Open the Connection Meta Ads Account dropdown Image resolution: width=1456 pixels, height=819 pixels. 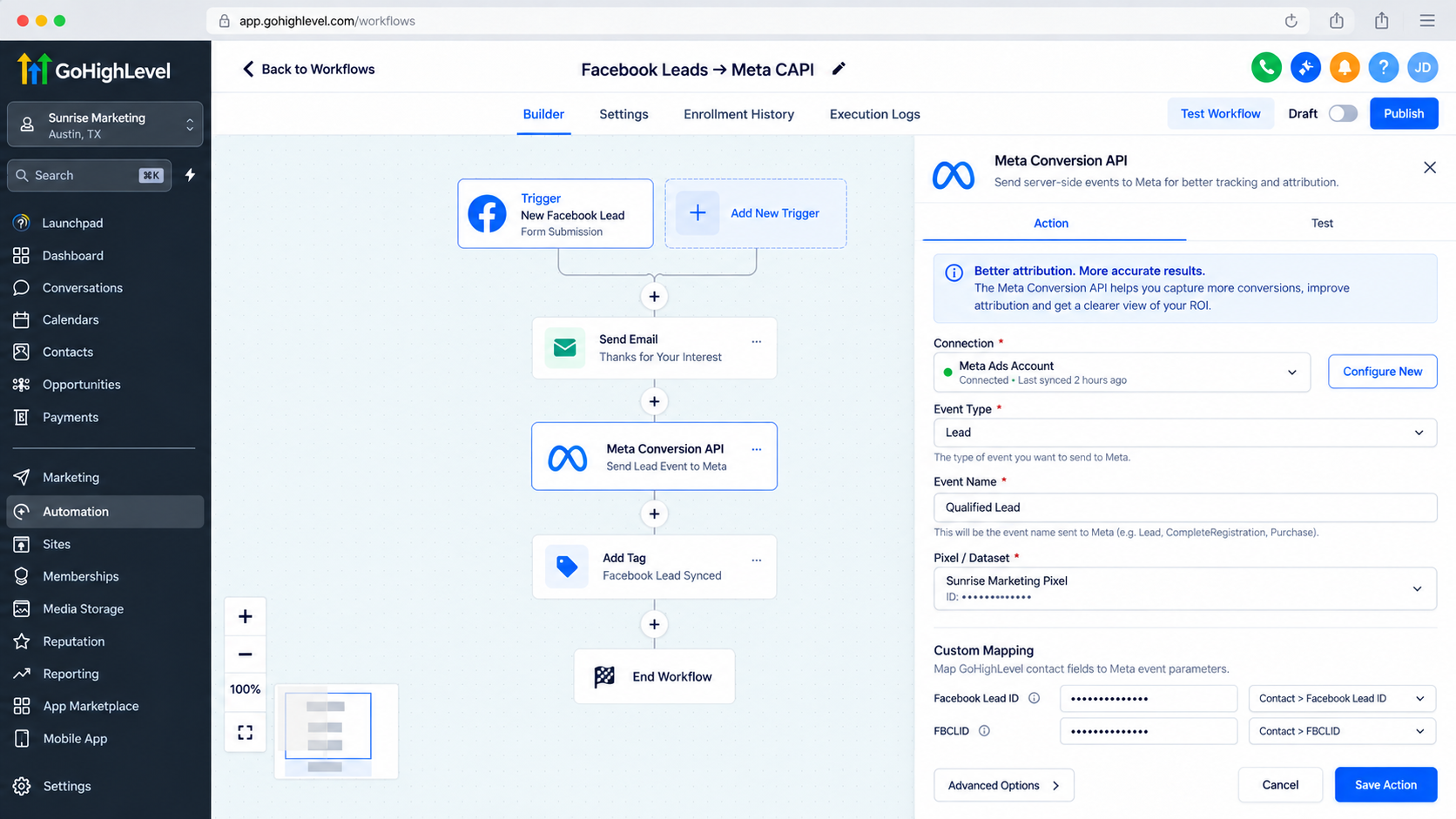click(1122, 373)
